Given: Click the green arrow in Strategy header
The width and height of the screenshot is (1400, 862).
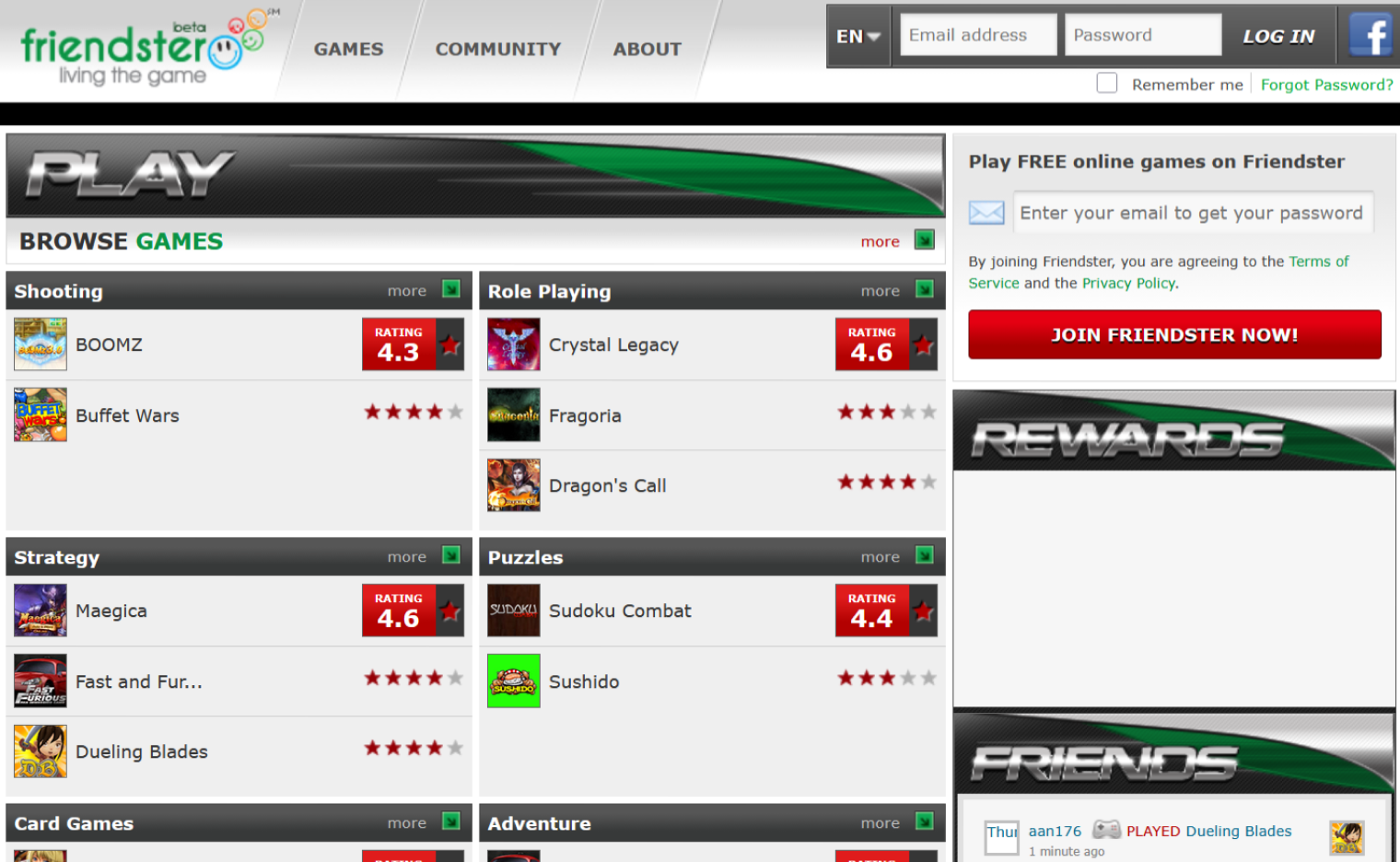Looking at the screenshot, I should pyautogui.click(x=451, y=555).
